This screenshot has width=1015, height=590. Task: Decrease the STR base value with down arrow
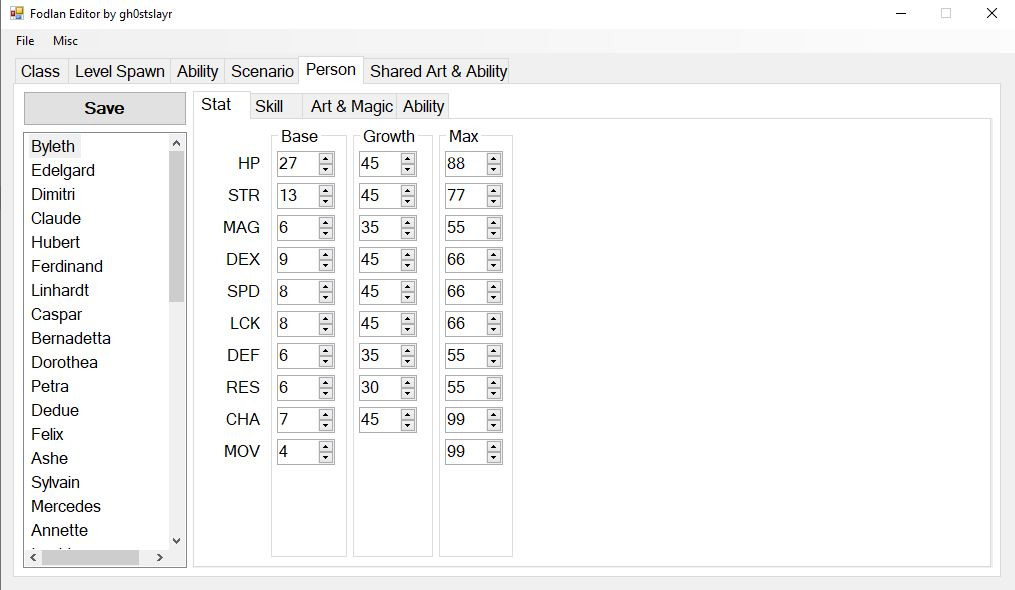click(x=326, y=201)
